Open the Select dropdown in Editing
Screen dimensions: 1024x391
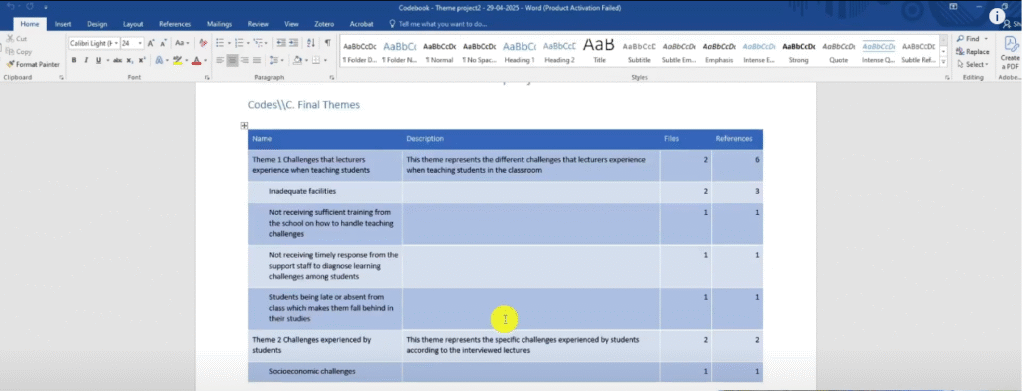tap(973, 65)
